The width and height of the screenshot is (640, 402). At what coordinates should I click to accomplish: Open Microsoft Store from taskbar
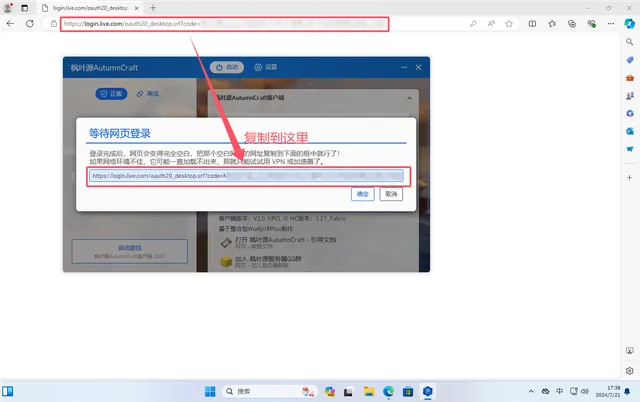(408, 391)
